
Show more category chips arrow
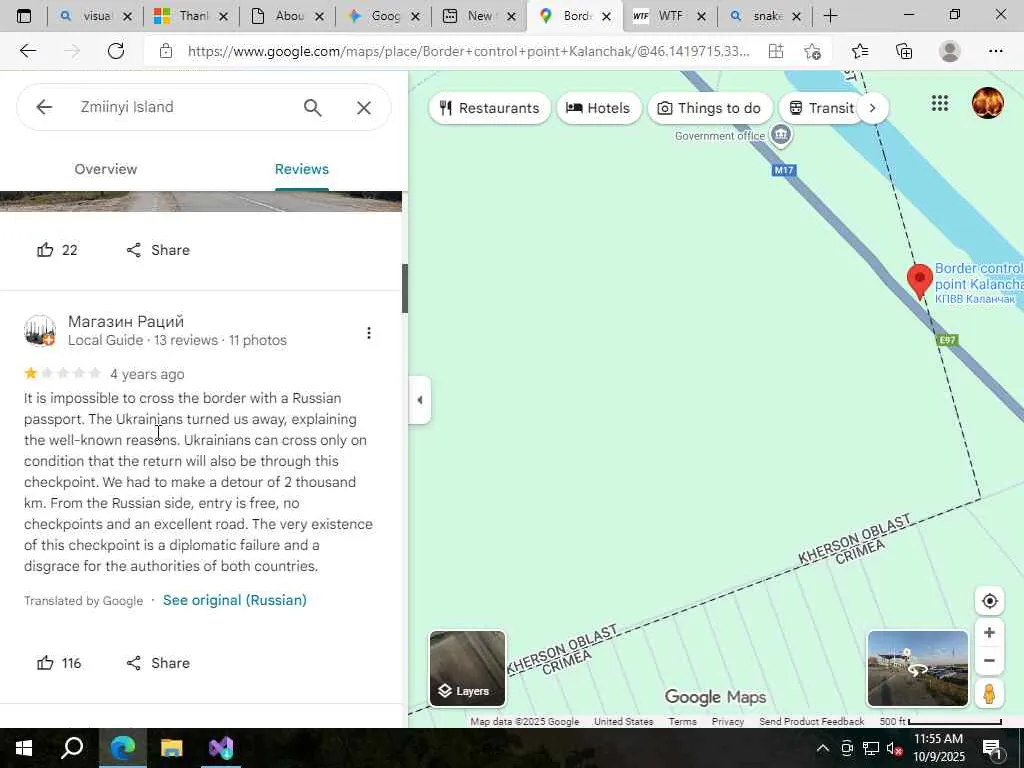[872, 108]
